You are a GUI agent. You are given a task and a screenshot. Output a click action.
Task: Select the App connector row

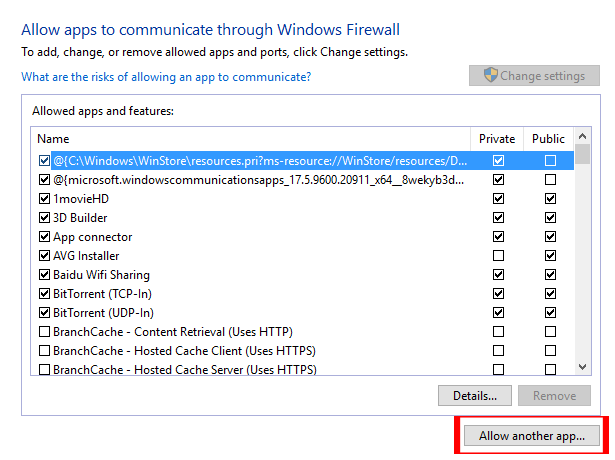[x=92, y=237]
